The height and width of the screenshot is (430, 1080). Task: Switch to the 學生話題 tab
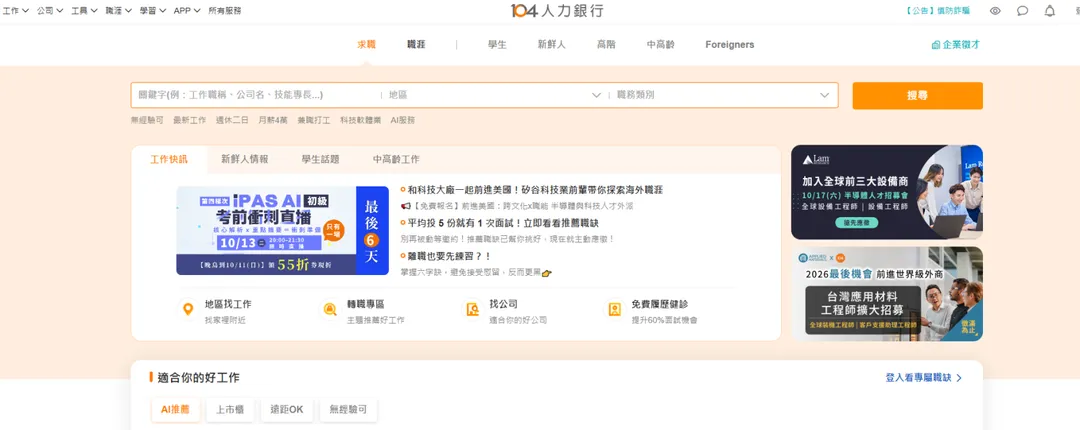pos(320,159)
